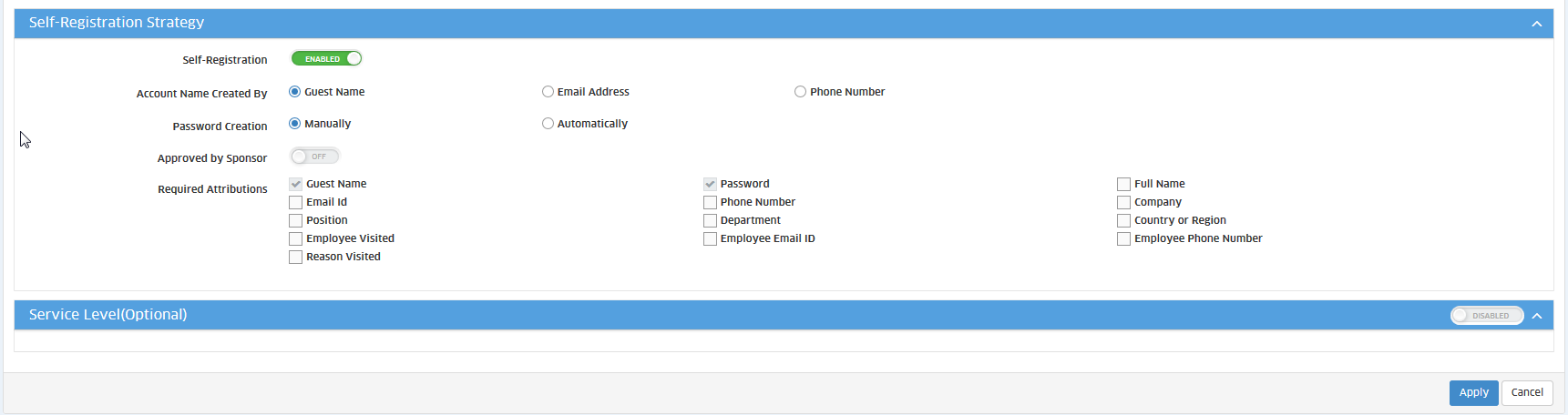Check the Full Name attribute
The width and height of the screenshot is (1568, 415).
coord(1123,184)
